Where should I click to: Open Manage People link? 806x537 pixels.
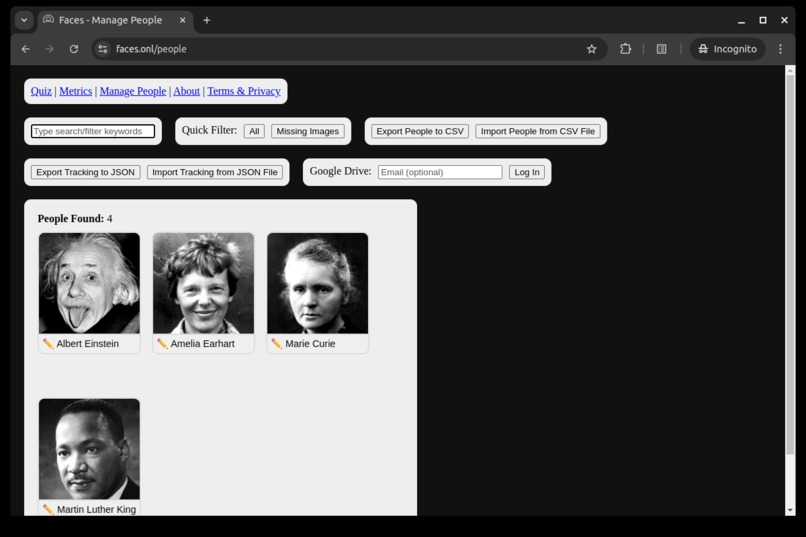pos(133,91)
